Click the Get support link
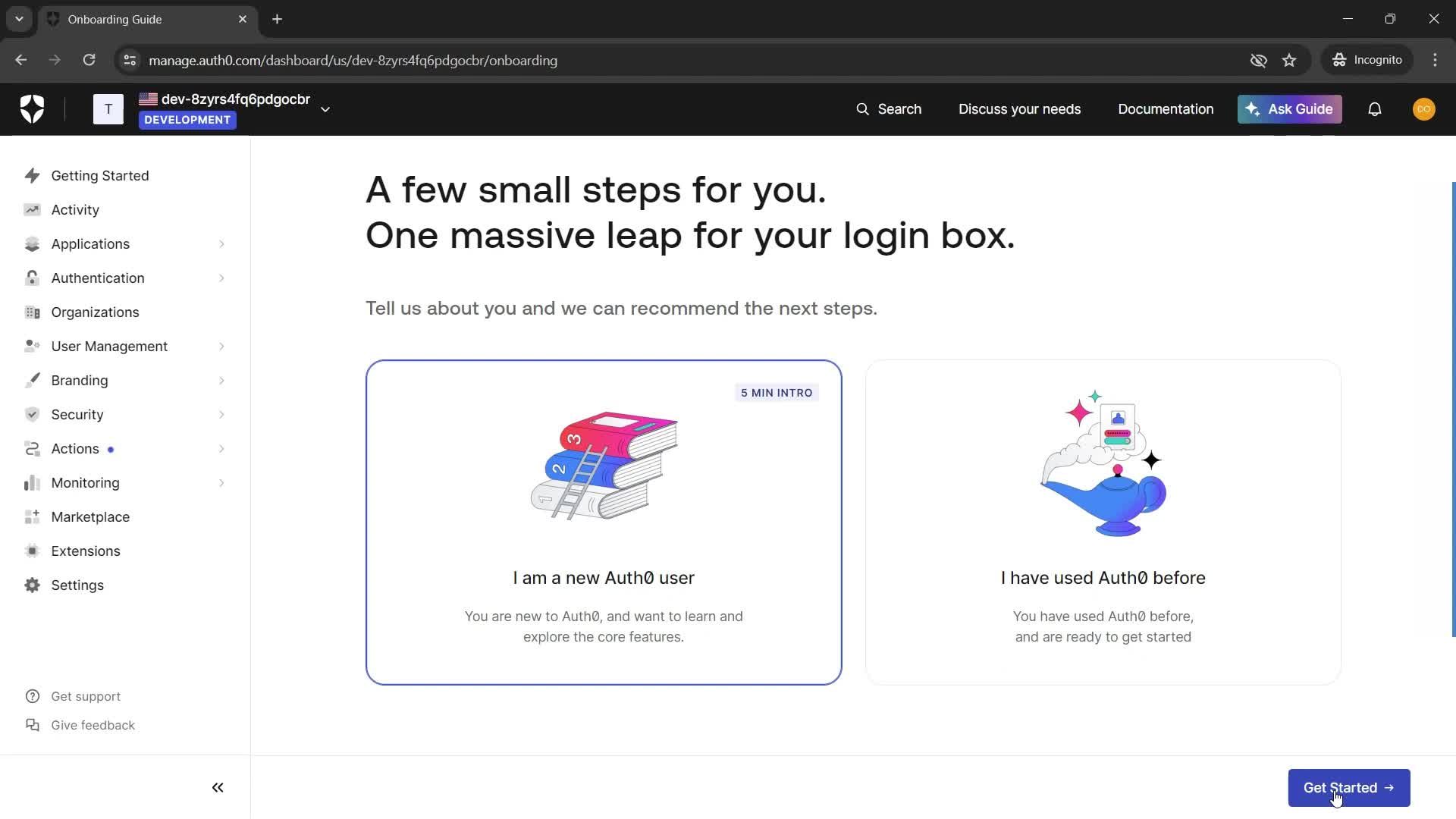The width and height of the screenshot is (1456, 819). 86,696
